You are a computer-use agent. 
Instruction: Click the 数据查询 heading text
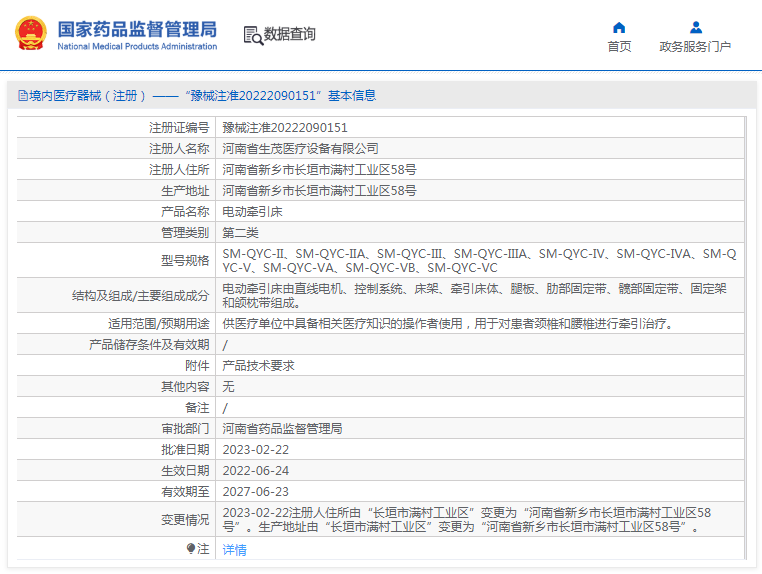tap(290, 34)
